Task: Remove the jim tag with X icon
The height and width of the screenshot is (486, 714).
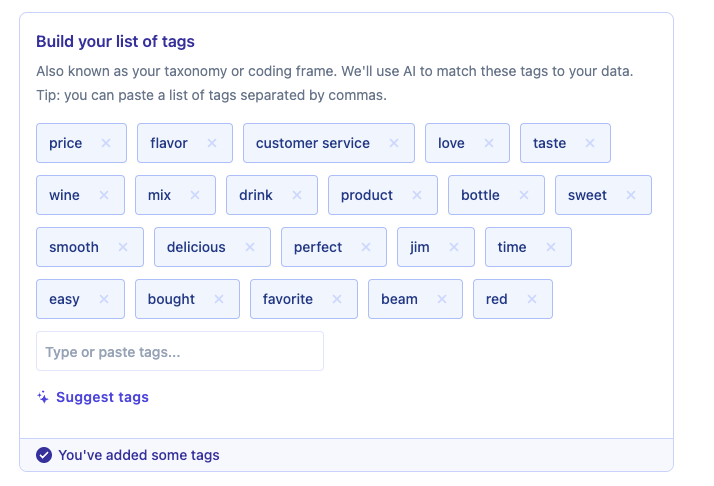Action: click(454, 247)
